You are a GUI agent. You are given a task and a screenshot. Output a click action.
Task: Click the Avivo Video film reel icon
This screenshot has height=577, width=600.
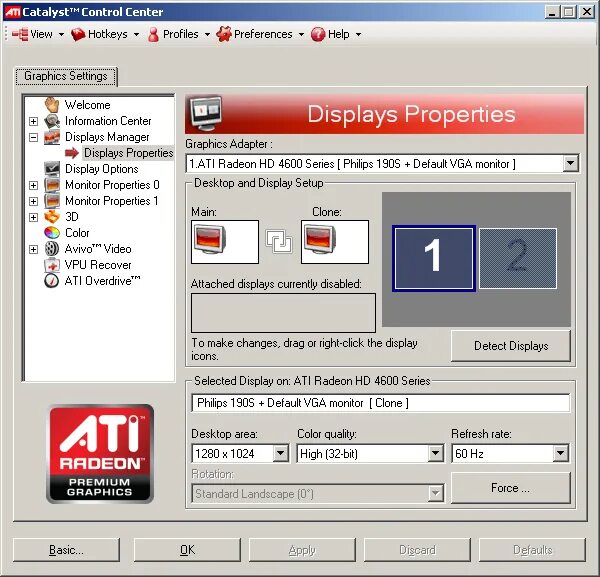point(52,249)
